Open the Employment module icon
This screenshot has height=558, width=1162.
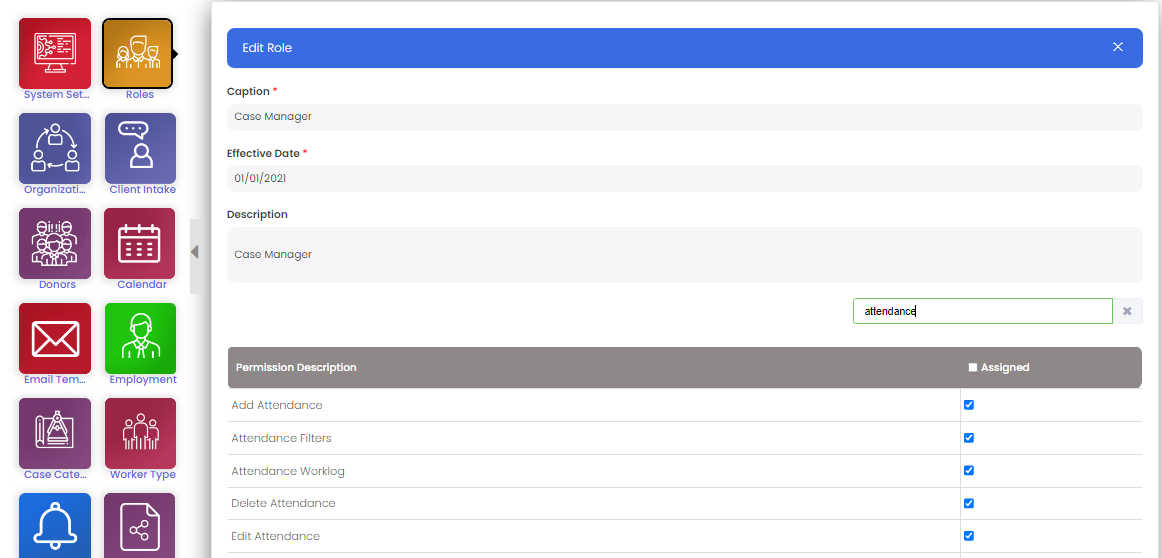(x=140, y=338)
